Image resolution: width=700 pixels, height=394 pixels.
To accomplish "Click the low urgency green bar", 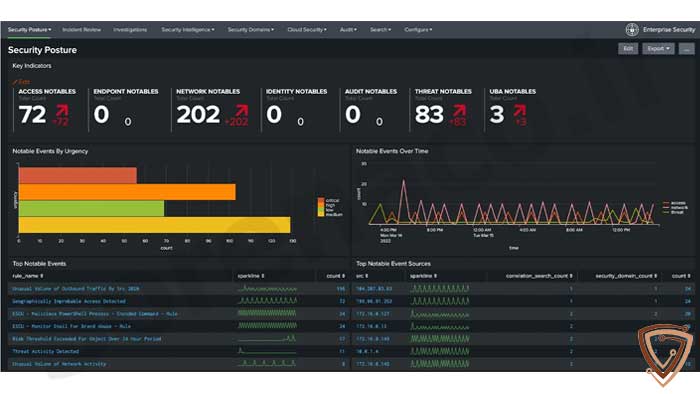I will 92,208.
